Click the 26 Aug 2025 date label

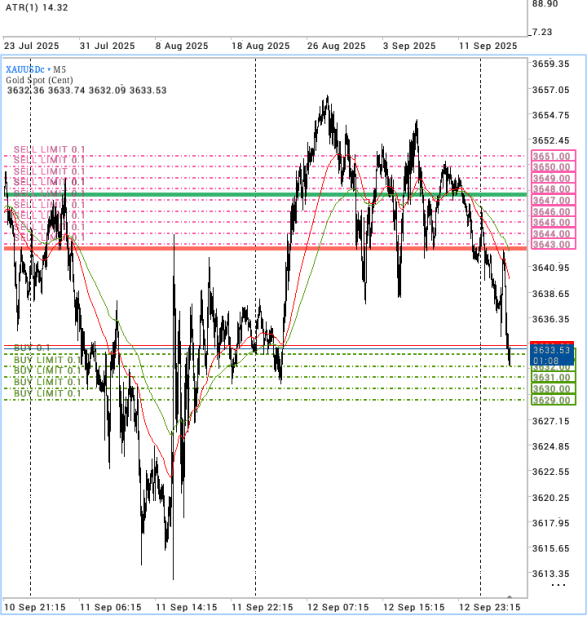(x=336, y=46)
